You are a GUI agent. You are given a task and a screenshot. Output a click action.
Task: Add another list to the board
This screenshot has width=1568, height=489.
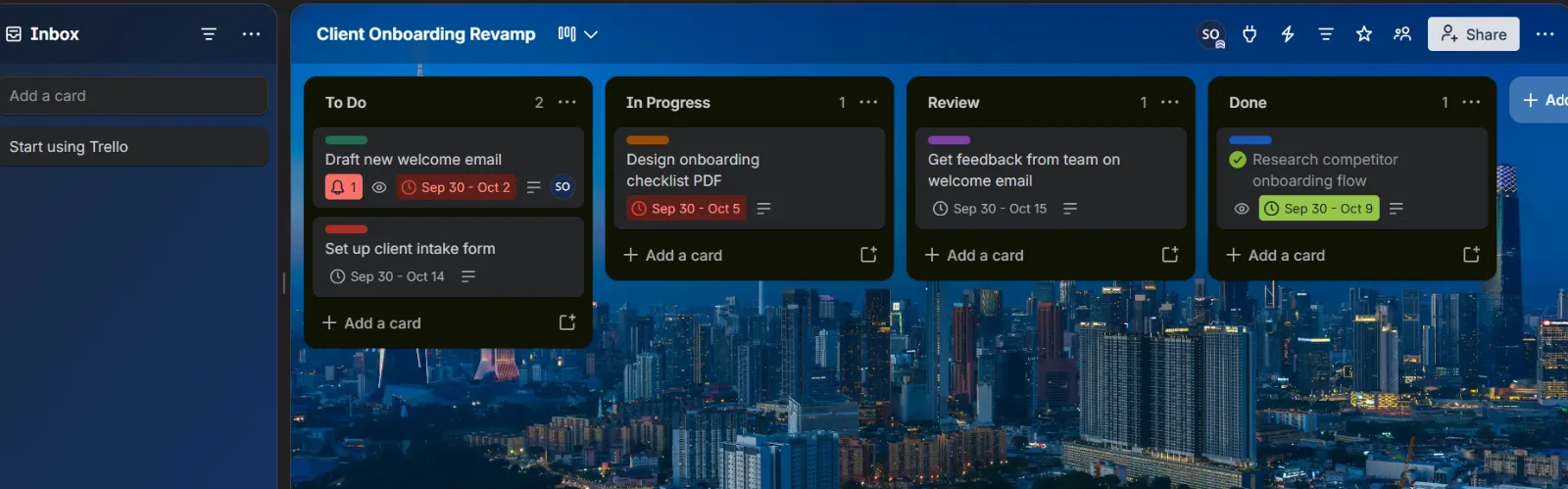click(x=1539, y=100)
